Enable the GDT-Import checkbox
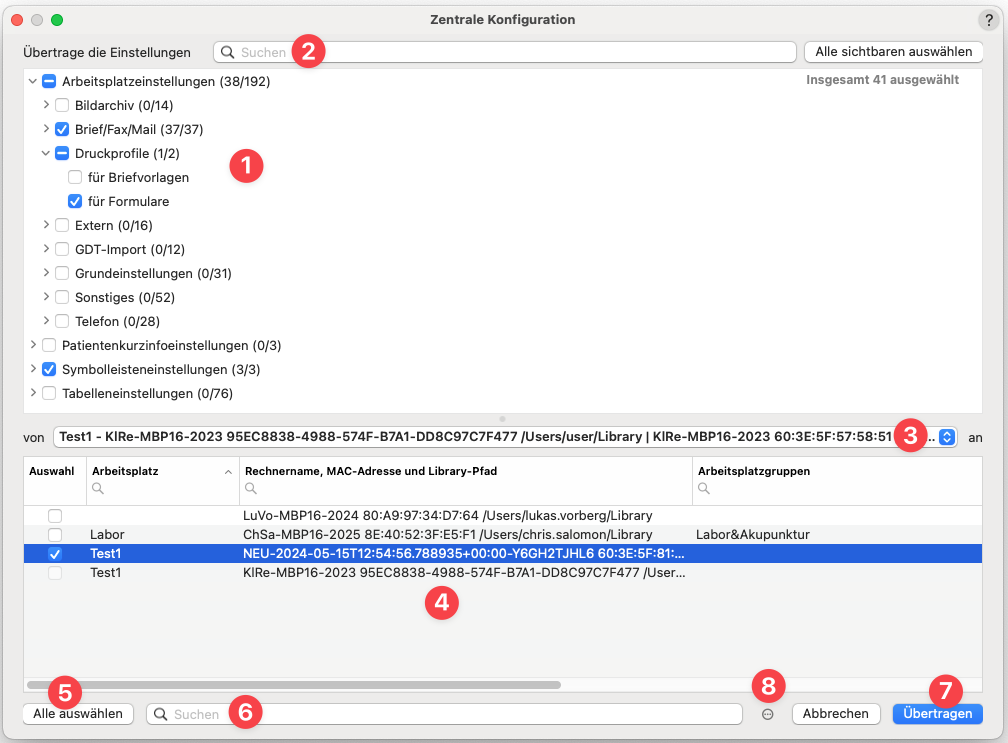This screenshot has height=743, width=1008. click(x=62, y=249)
